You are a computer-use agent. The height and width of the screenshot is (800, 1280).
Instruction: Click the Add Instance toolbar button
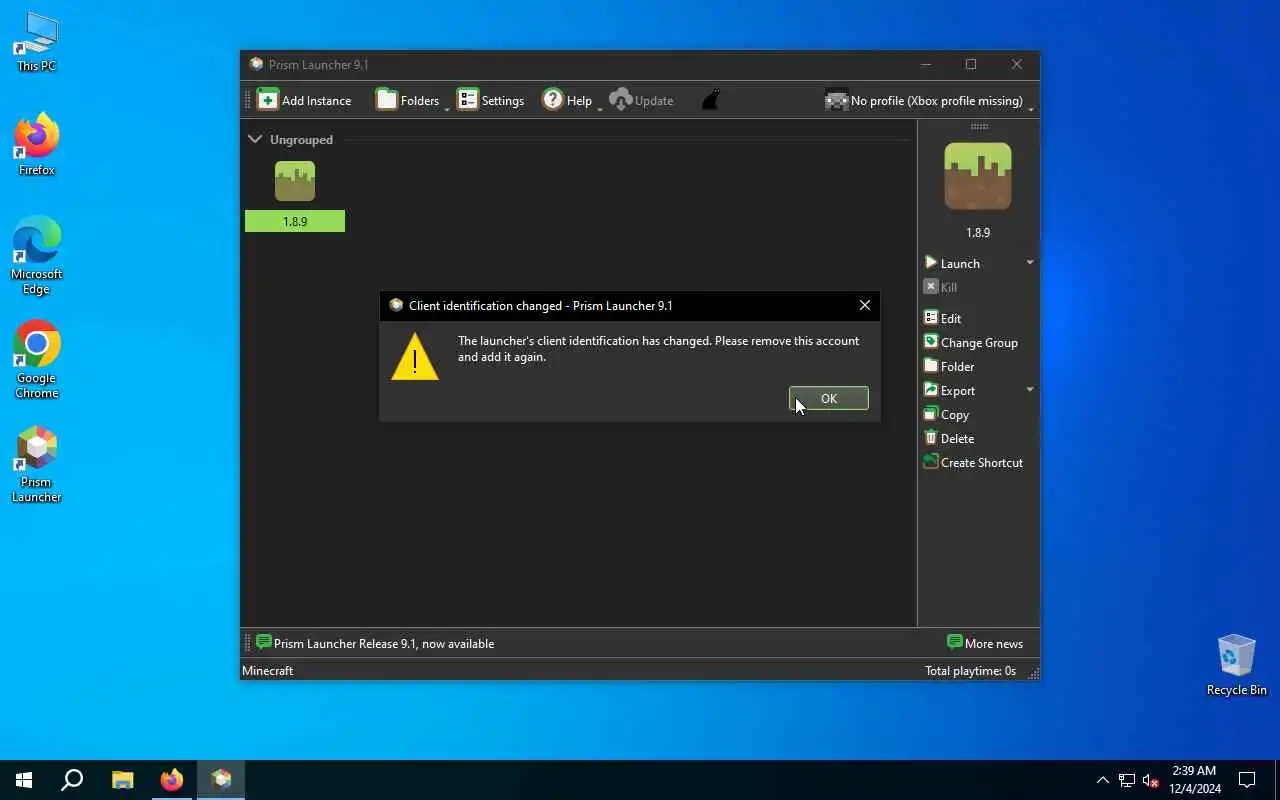[x=305, y=100]
